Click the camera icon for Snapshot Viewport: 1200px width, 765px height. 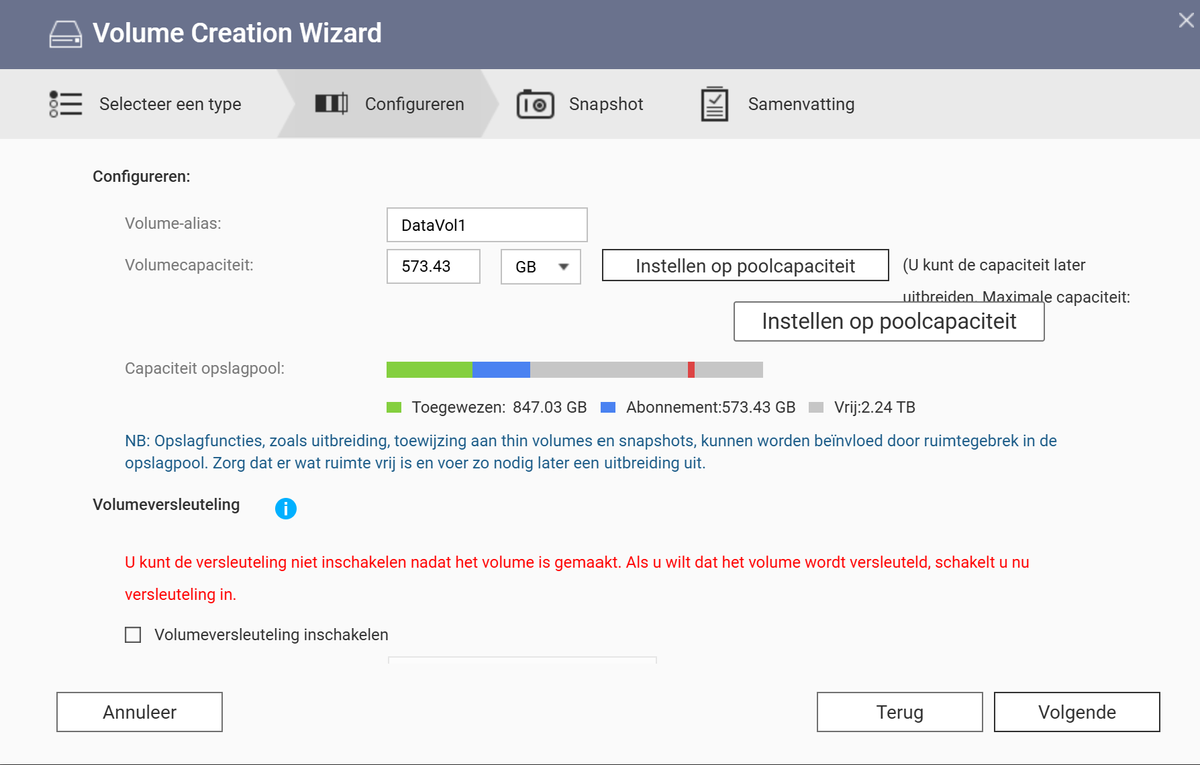coord(535,104)
